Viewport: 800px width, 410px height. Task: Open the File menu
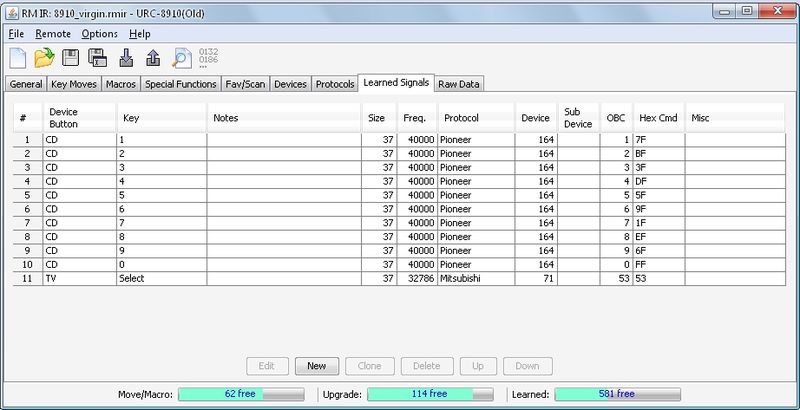[x=16, y=34]
